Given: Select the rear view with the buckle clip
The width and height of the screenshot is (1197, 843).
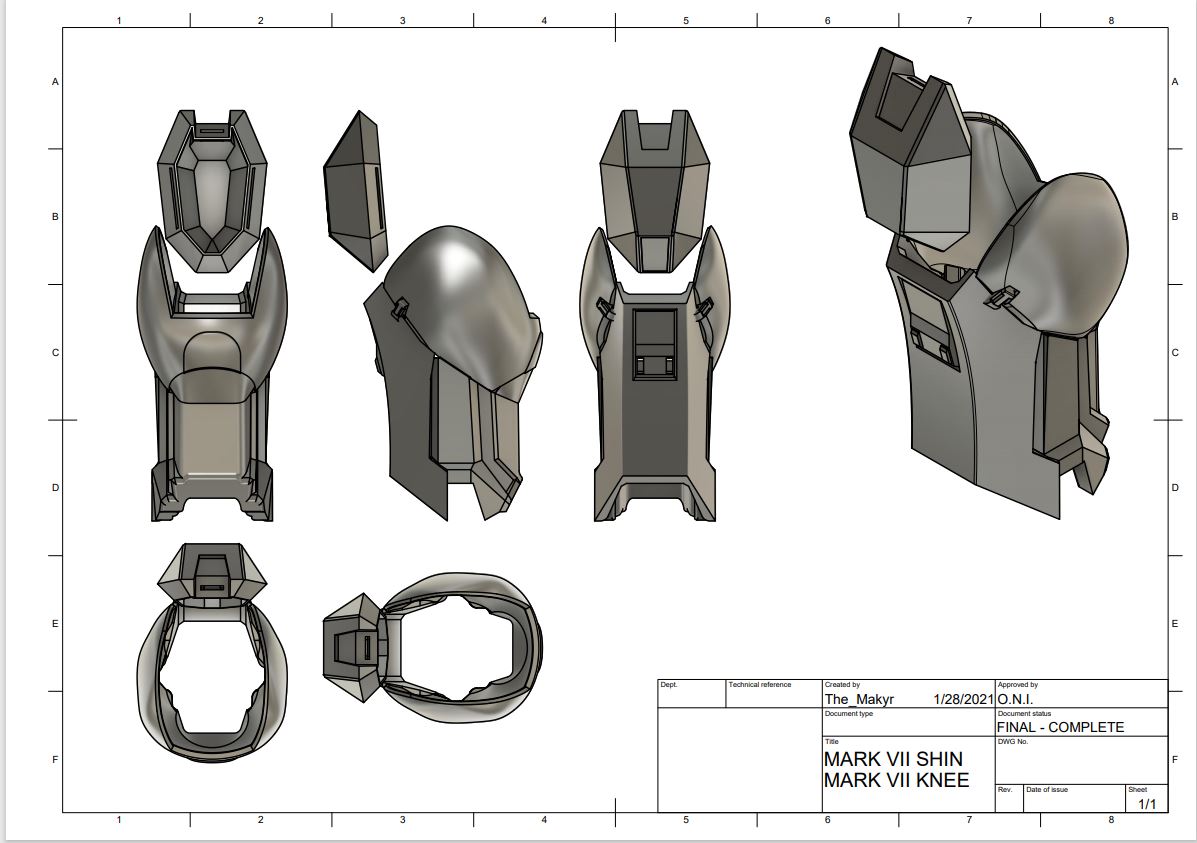Looking at the screenshot, I should 655,315.
